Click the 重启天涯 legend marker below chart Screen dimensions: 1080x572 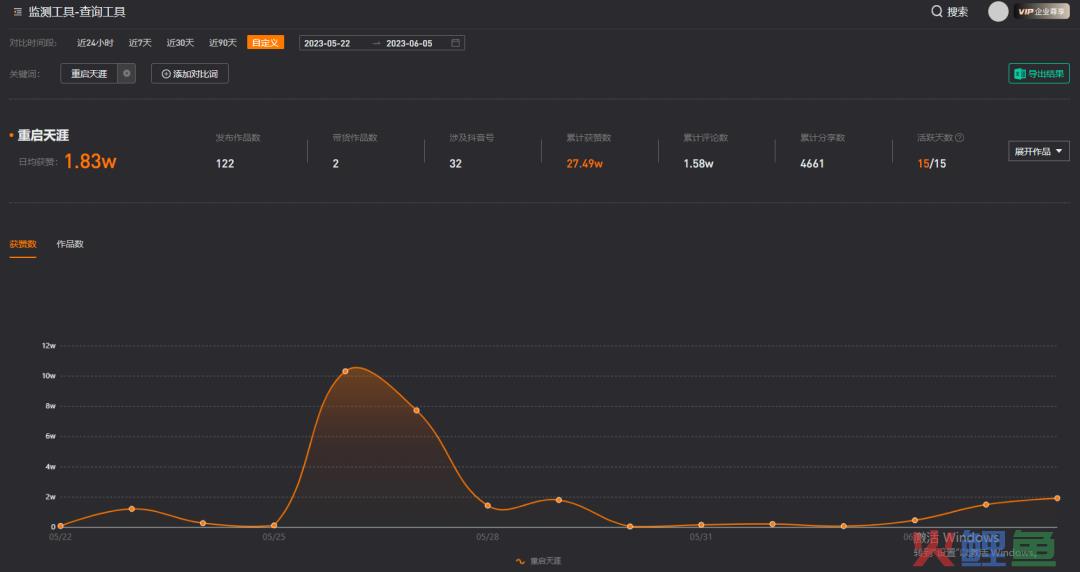pyautogui.click(x=520, y=561)
